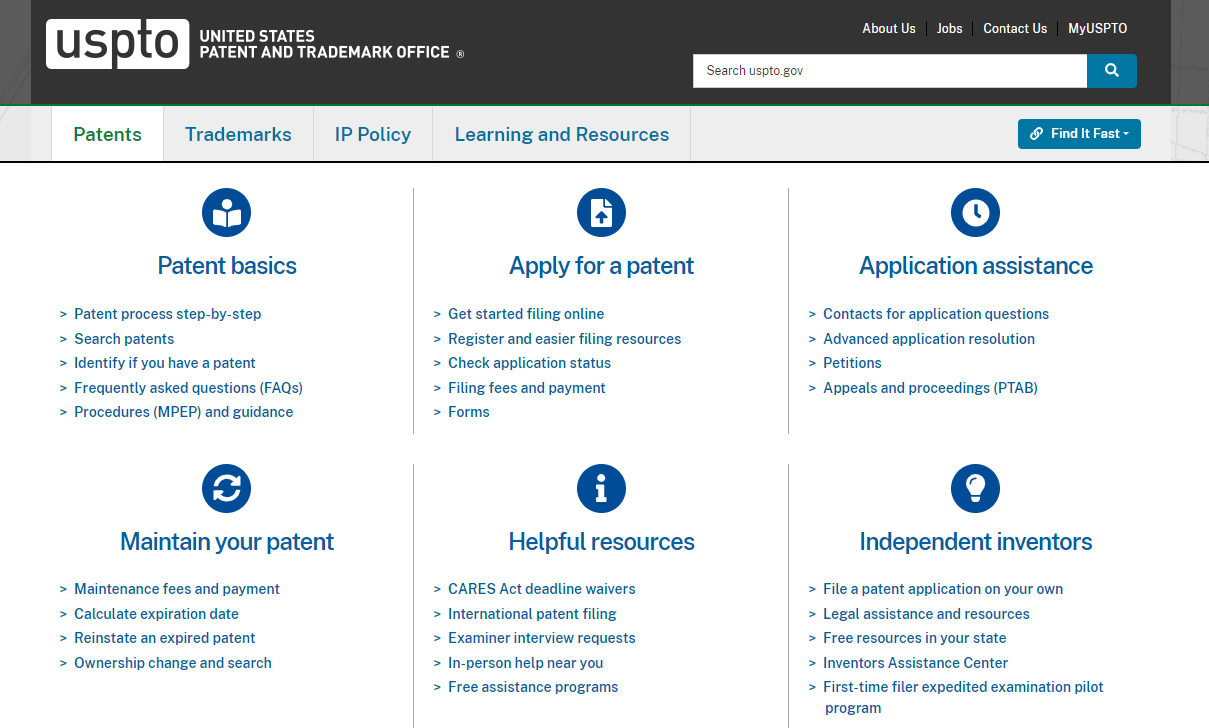Open the Petitions link
Viewport: 1209px width, 728px height.
[x=852, y=363]
